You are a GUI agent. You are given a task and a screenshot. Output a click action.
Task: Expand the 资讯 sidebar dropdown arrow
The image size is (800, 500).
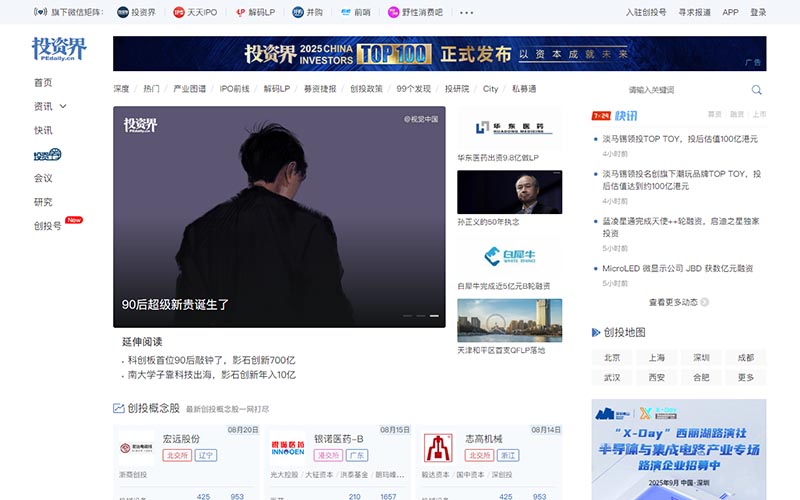pos(63,106)
